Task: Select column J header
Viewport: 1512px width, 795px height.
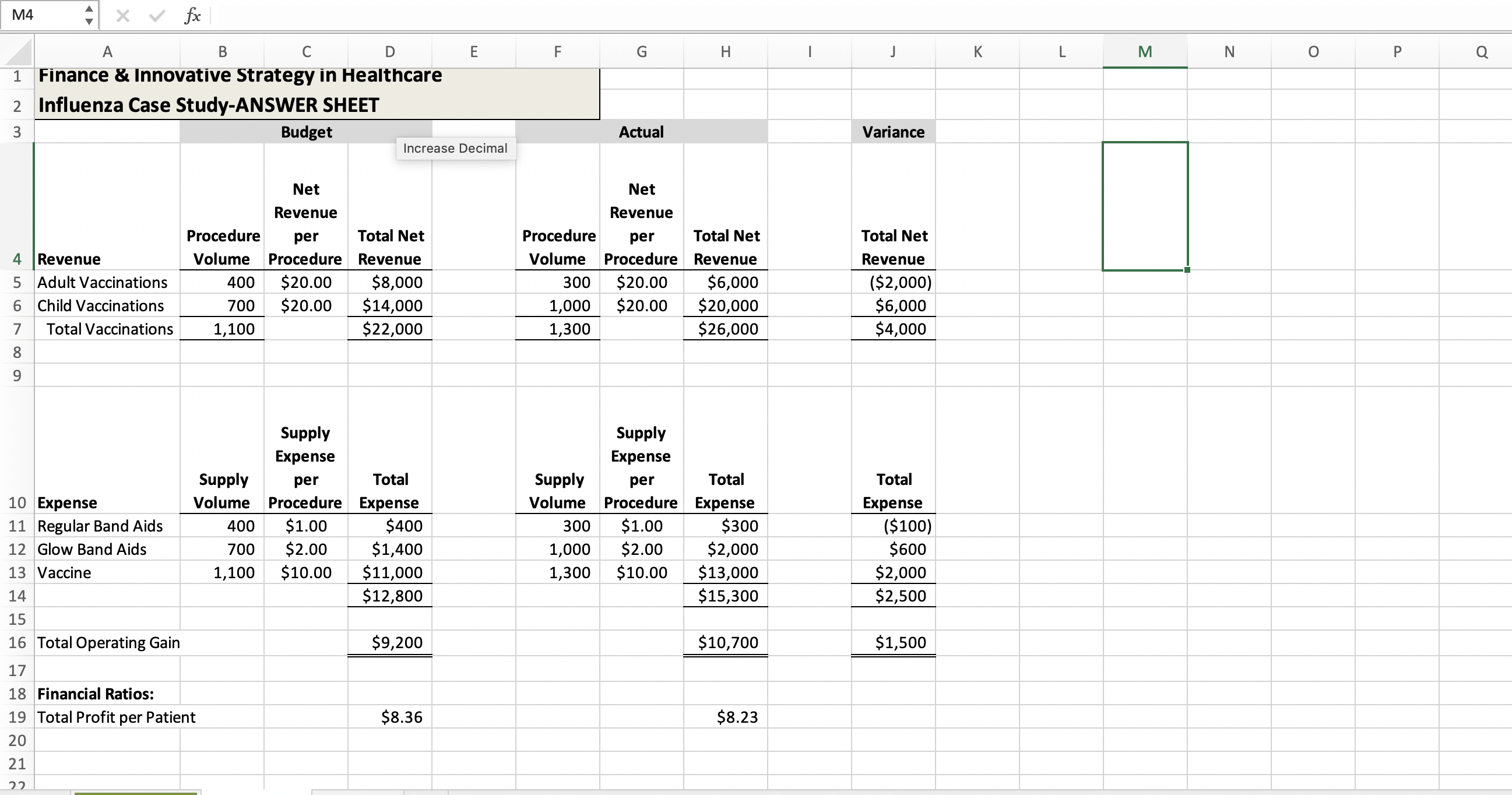Action: coord(893,52)
